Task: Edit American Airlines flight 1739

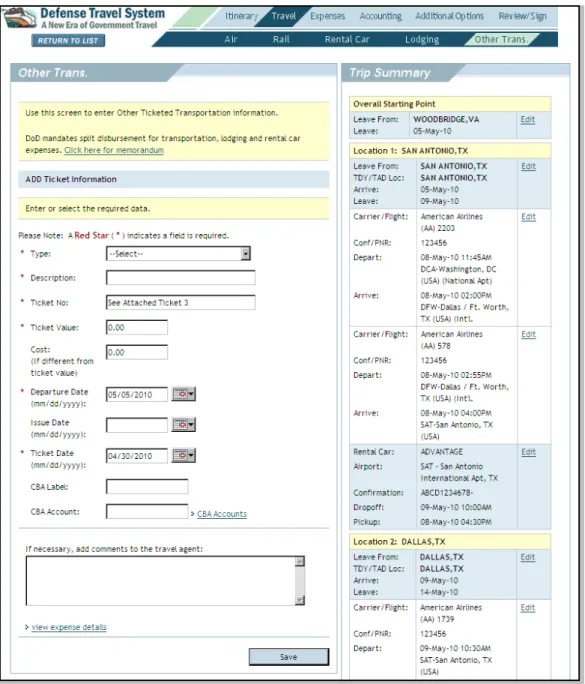Action: pyautogui.click(x=527, y=608)
